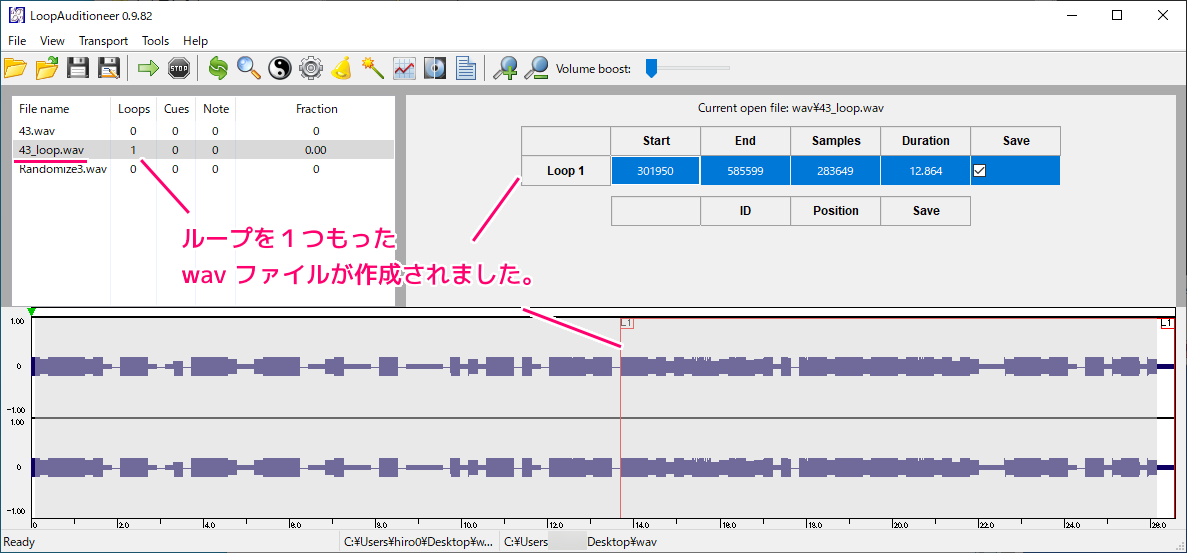
Task: Click the Loop 1 row header button
Action: (565, 171)
